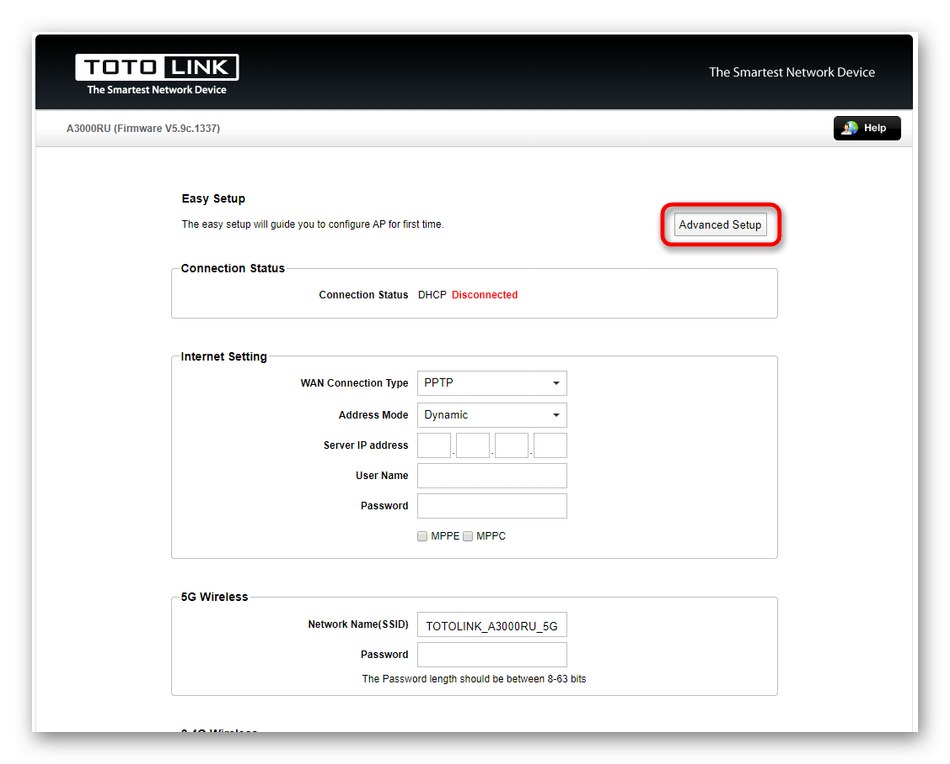Expand the Address Mode dropdown
The height and width of the screenshot is (764, 950).
(x=492, y=415)
